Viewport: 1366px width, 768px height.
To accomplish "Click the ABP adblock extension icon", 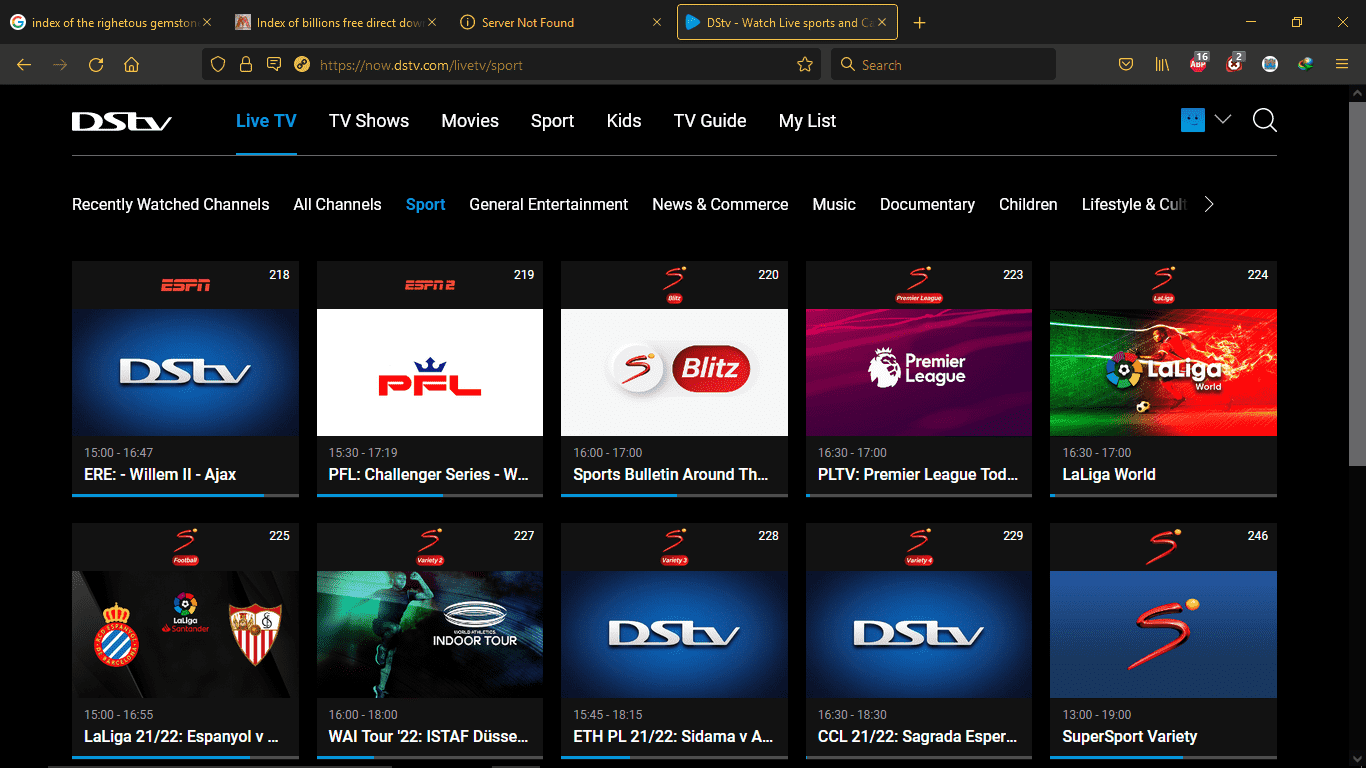I will (x=1198, y=64).
